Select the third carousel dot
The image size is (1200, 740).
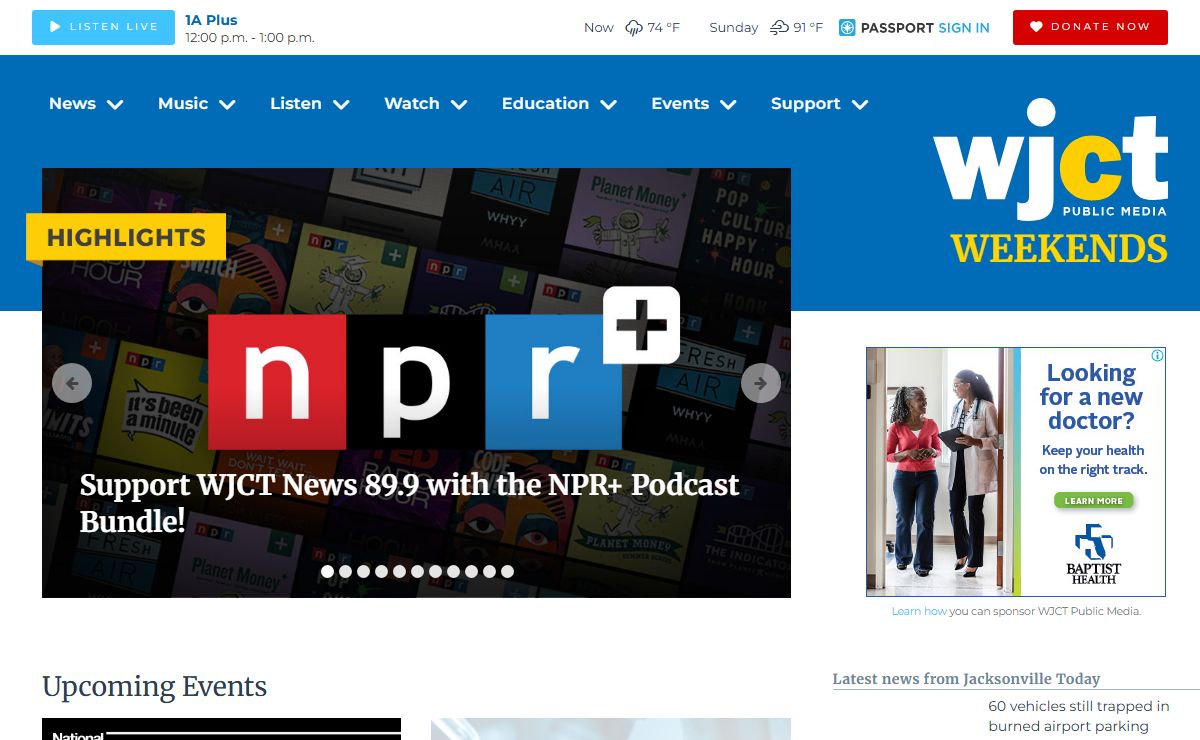click(x=363, y=572)
